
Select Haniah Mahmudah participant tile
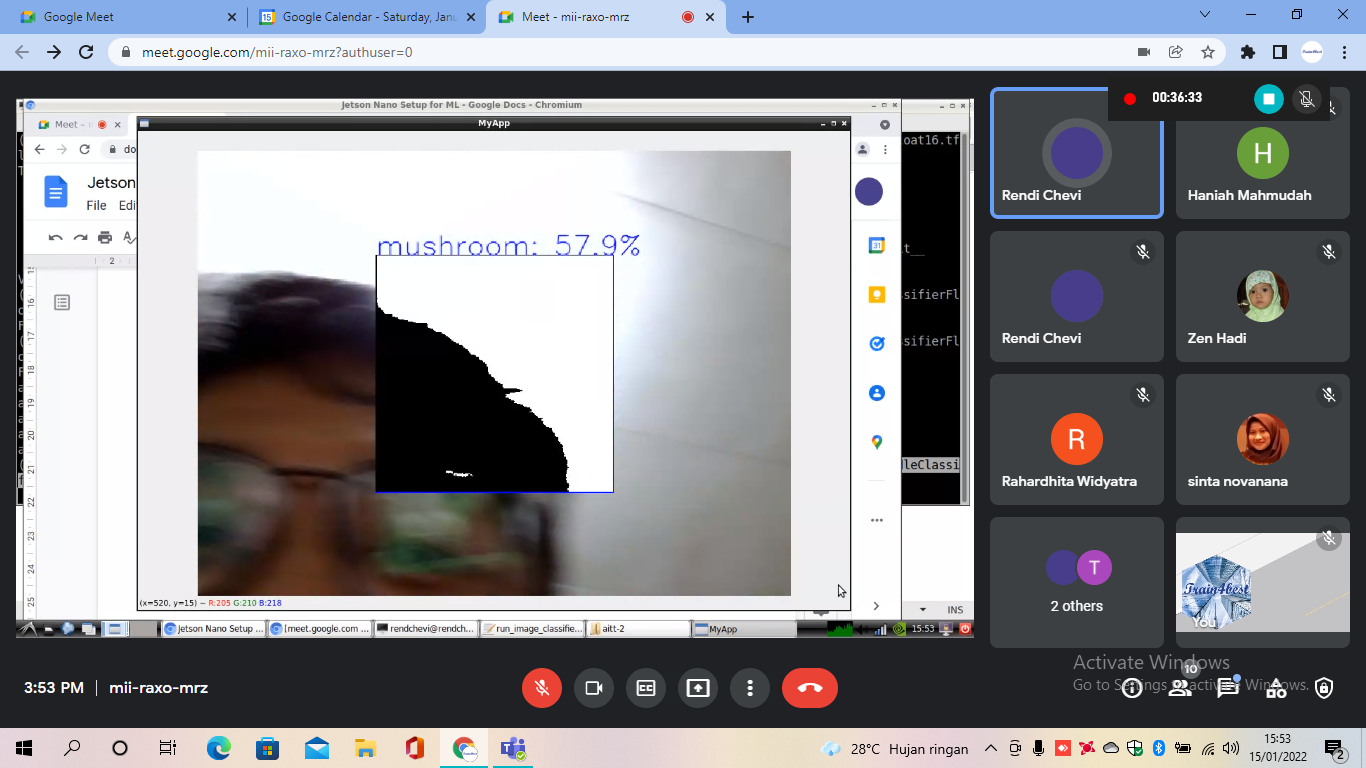[x=1263, y=153]
